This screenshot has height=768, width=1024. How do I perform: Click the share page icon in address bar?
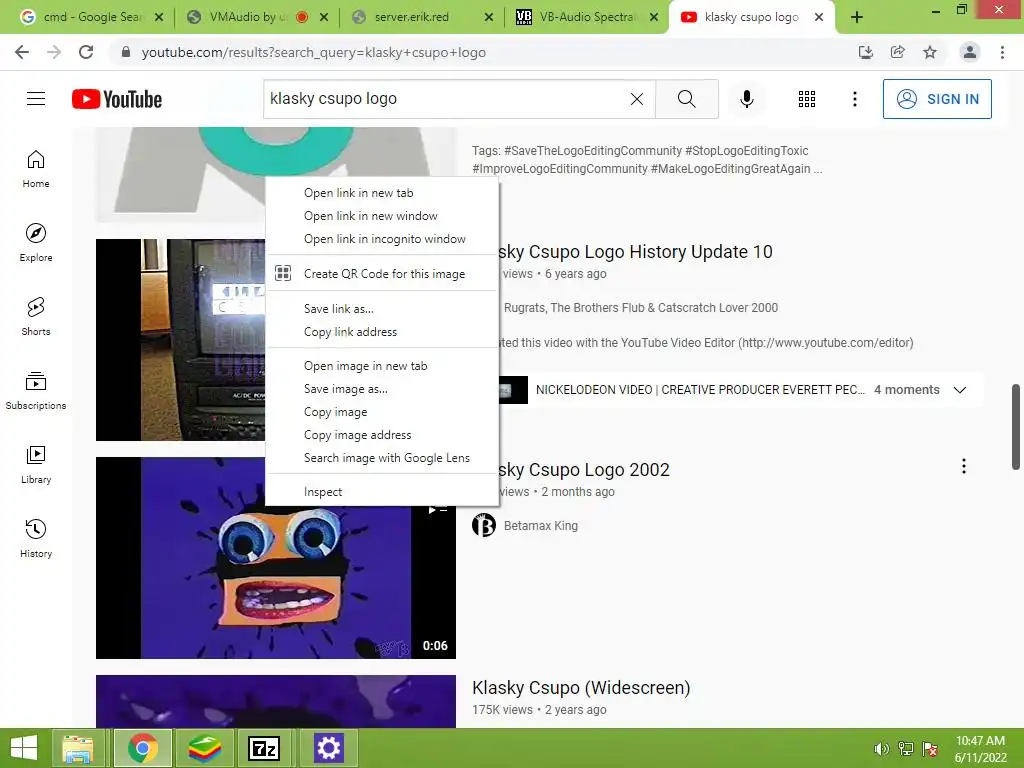(x=897, y=52)
